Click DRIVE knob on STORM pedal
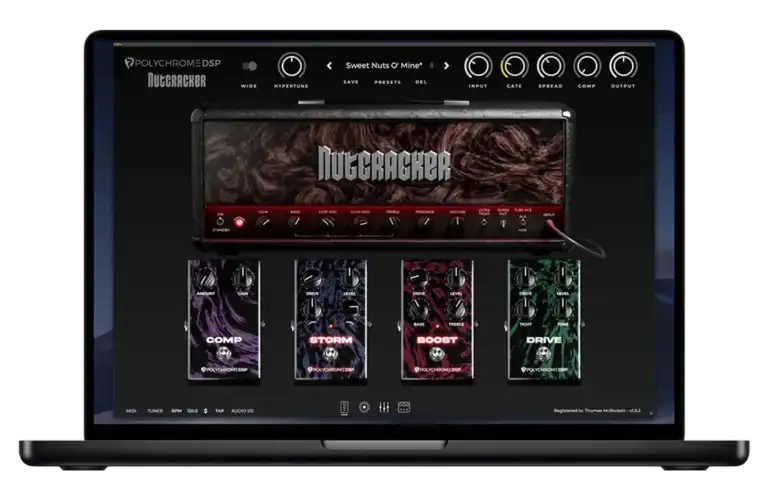This screenshot has width=768, height=500. pos(312,279)
